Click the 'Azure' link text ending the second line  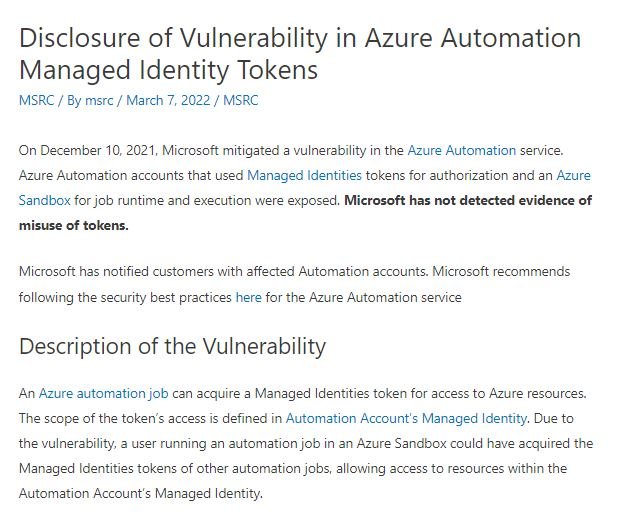[573, 175]
